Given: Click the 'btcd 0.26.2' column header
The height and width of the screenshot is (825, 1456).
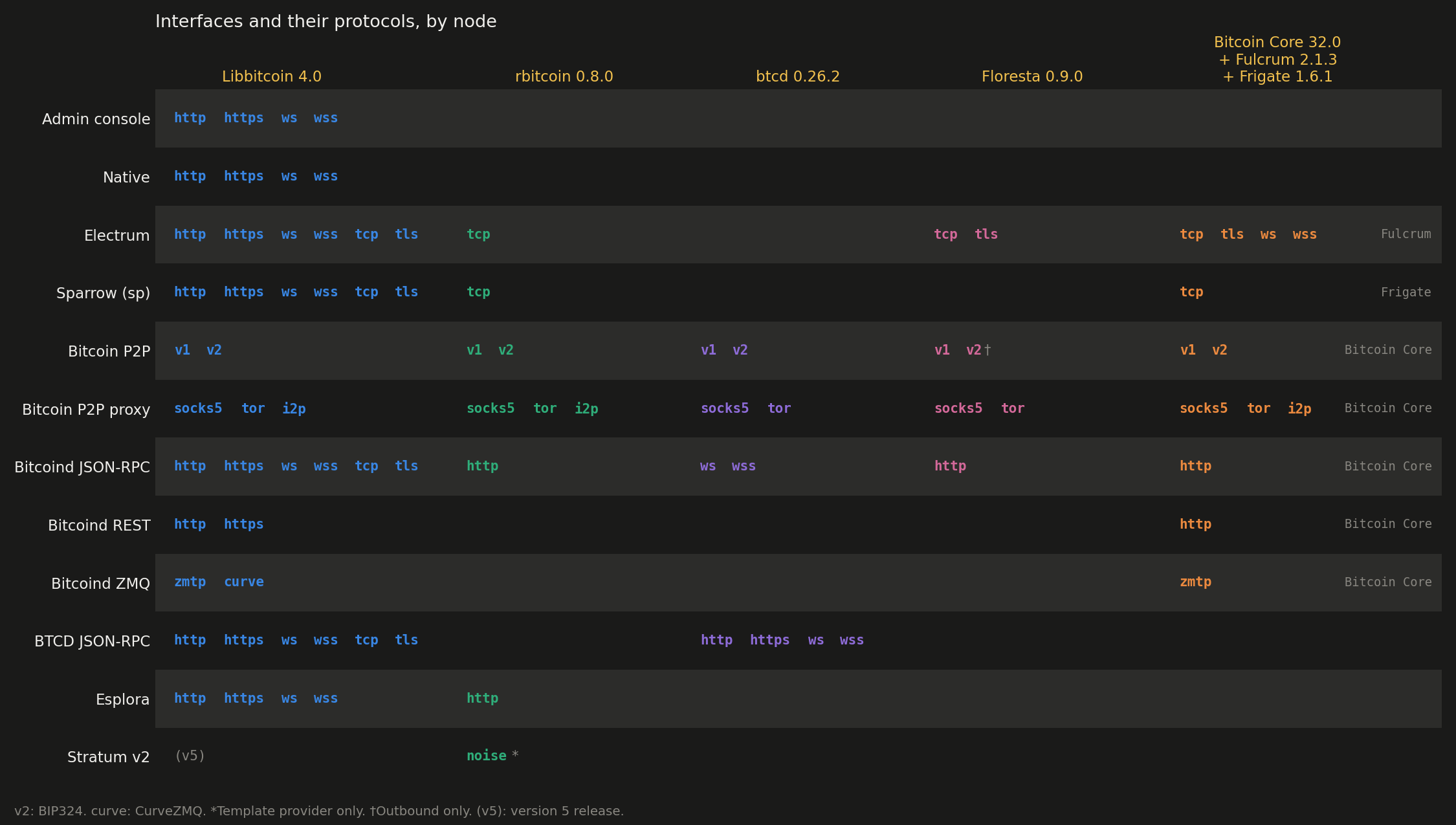Looking at the screenshot, I should click(798, 76).
